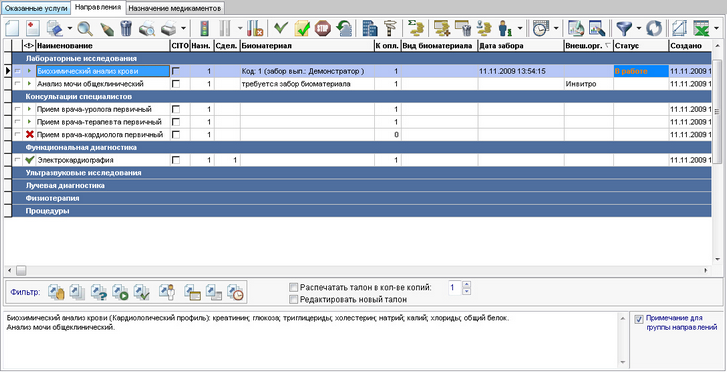Sort by Наименование column header
This screenshot has height=372, width=727.
(x=103, y=45)
